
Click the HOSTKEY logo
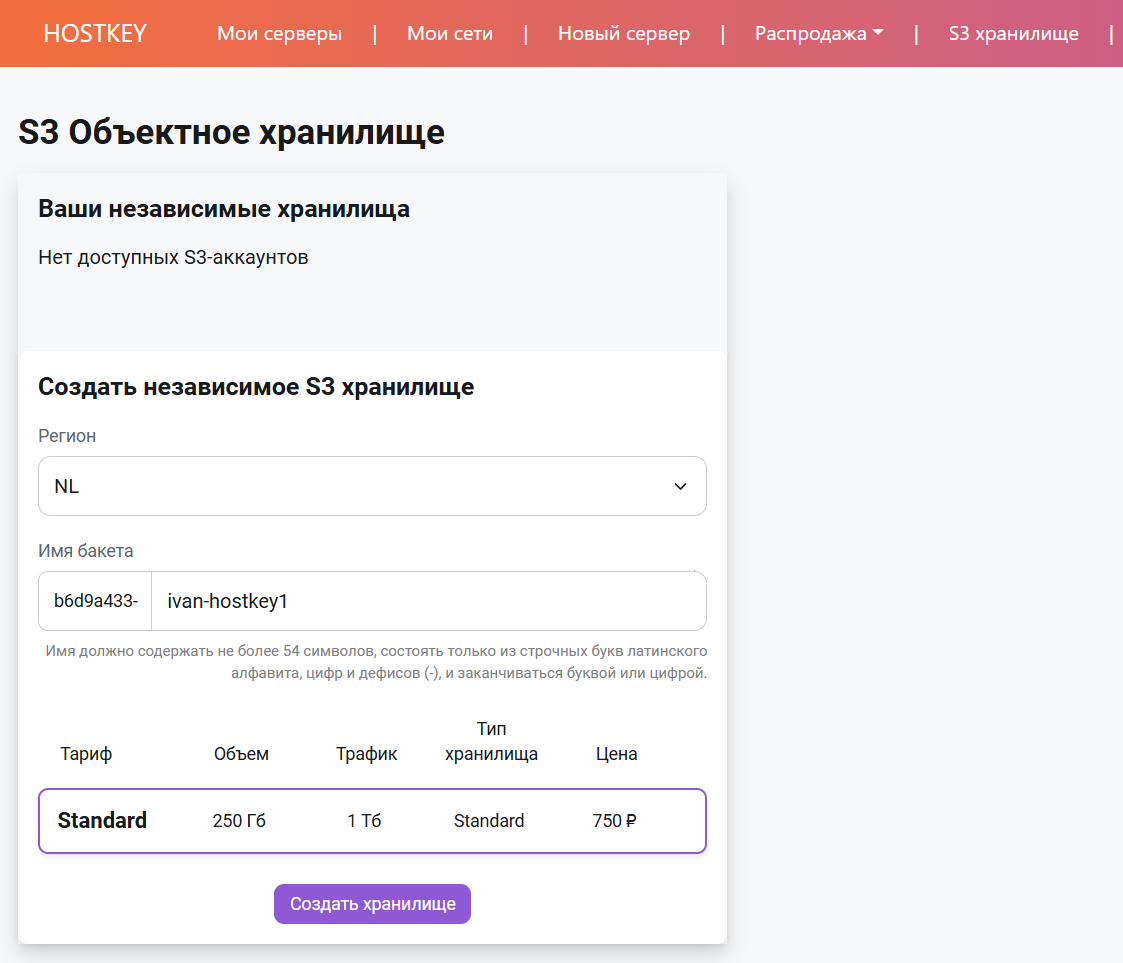(95, 33)
